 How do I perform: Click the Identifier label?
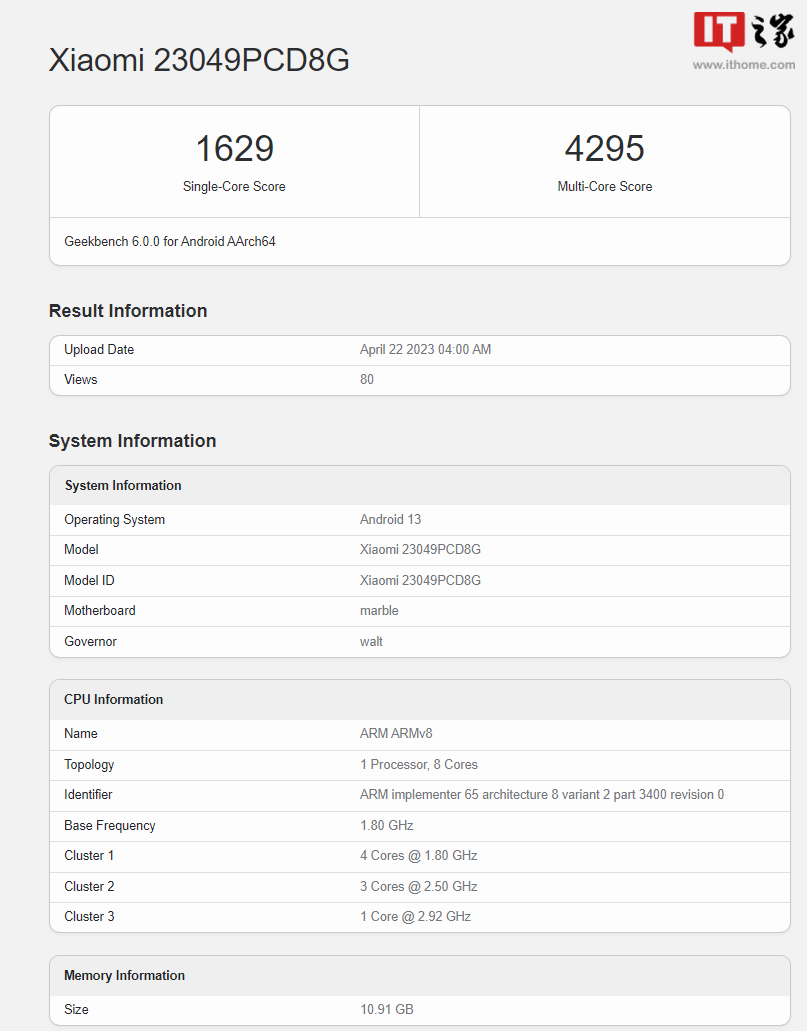88,795
